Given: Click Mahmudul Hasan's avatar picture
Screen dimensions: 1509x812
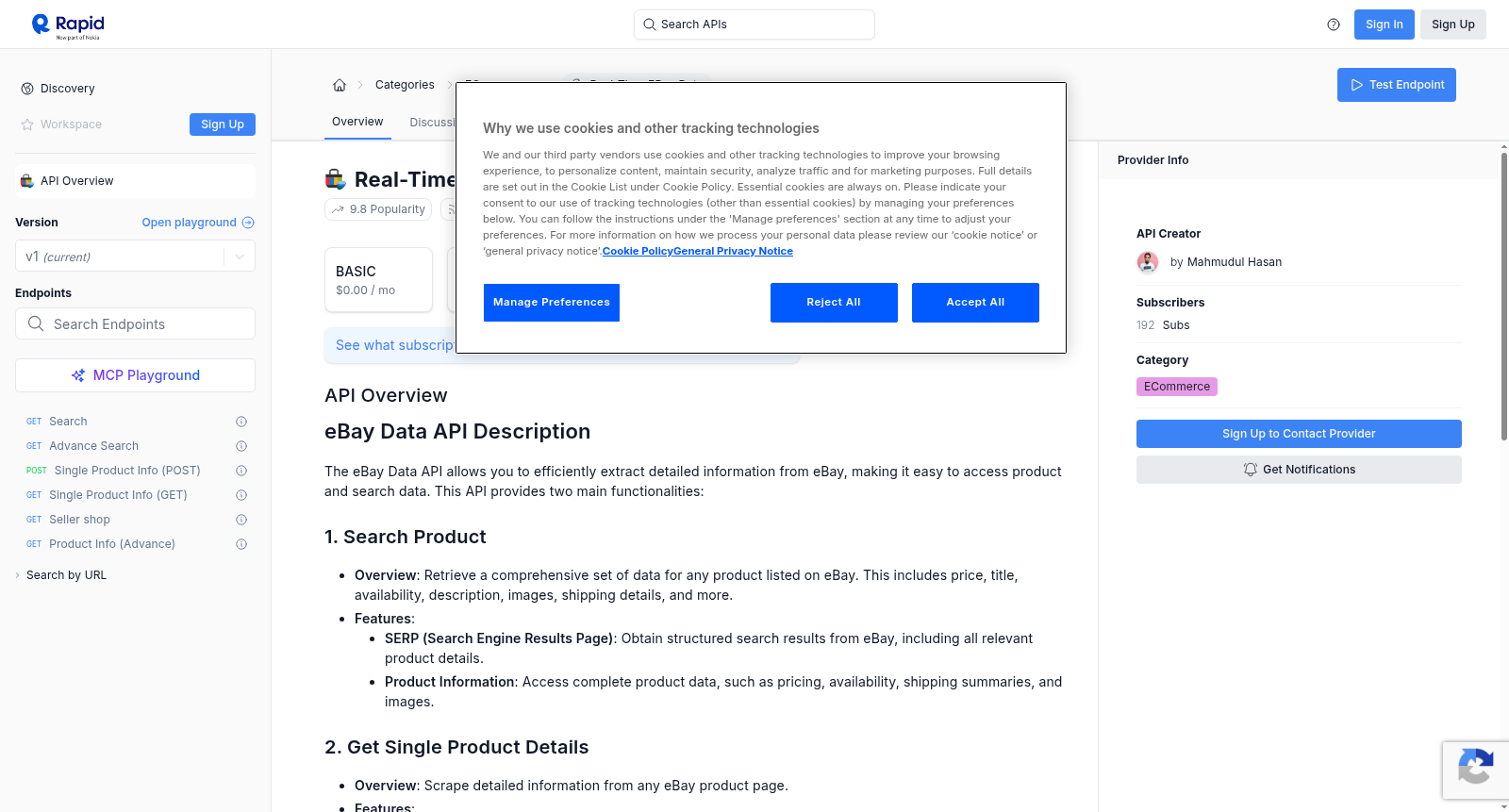Looking at the screenshot, I should pos(1148,262).
